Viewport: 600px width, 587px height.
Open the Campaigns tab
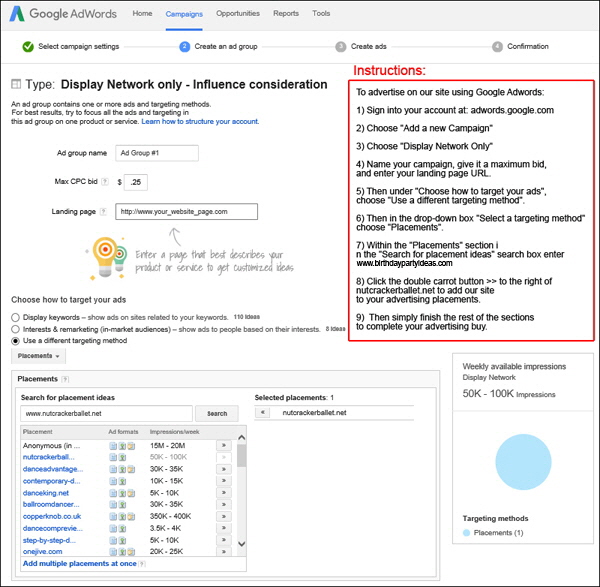pyautogui.click(x=184, y=14)
